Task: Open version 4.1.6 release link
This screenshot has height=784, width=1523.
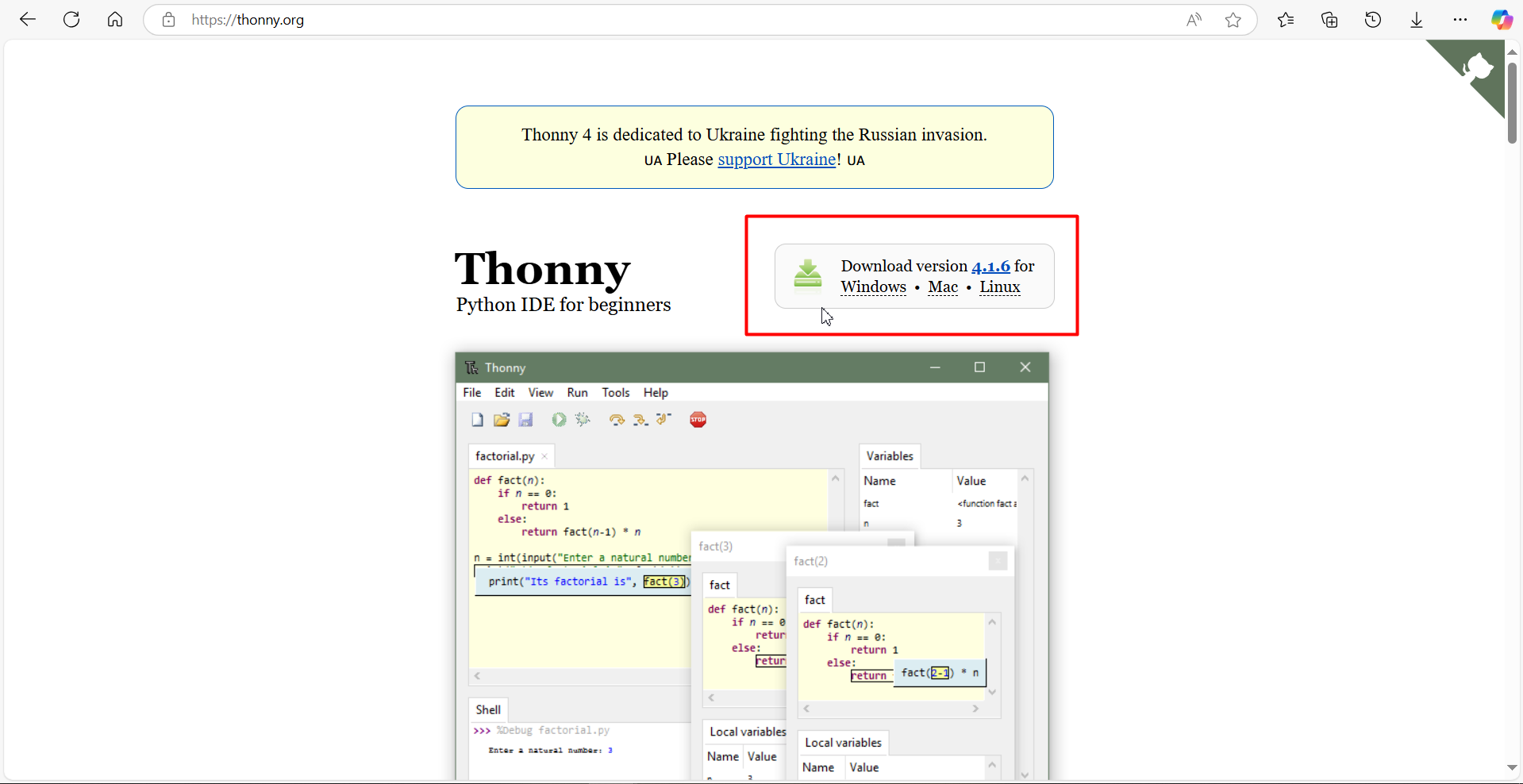Action: (x=990, y=266)
